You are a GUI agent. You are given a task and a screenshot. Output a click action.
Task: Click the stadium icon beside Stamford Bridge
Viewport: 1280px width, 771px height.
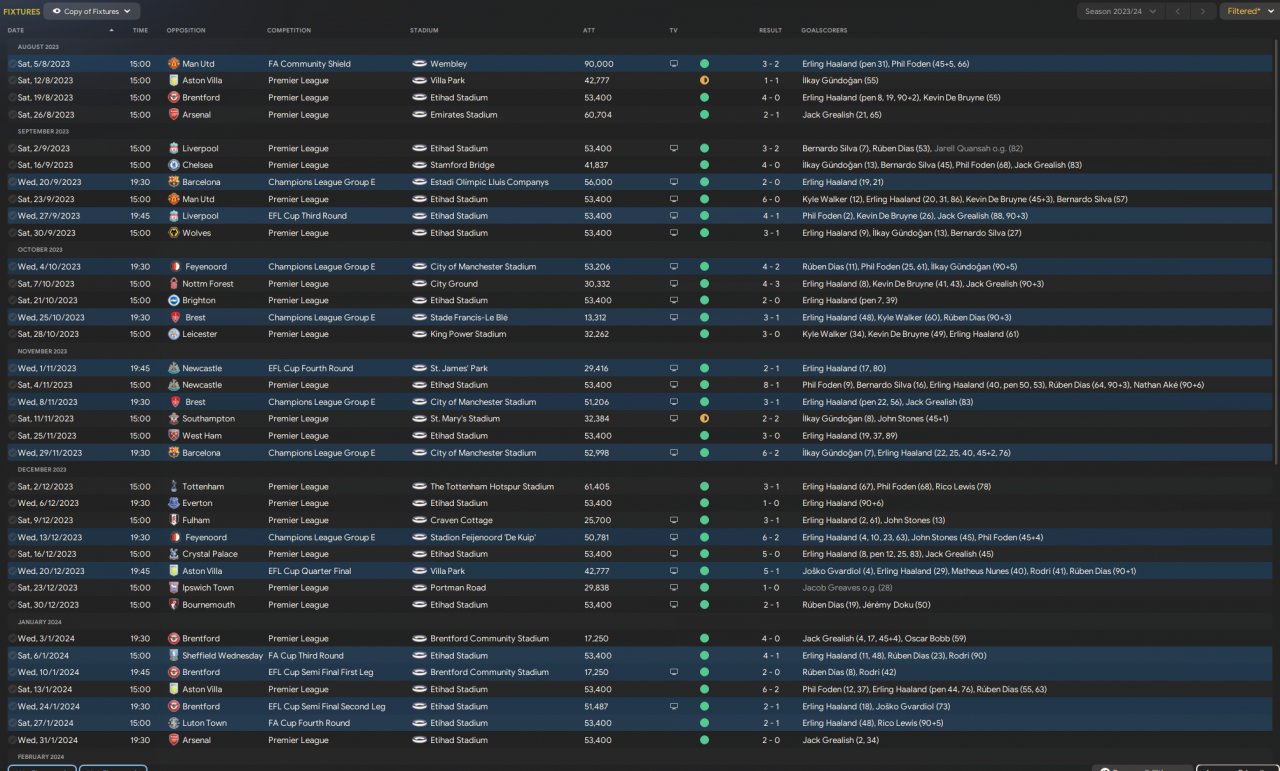coord(420,165)
